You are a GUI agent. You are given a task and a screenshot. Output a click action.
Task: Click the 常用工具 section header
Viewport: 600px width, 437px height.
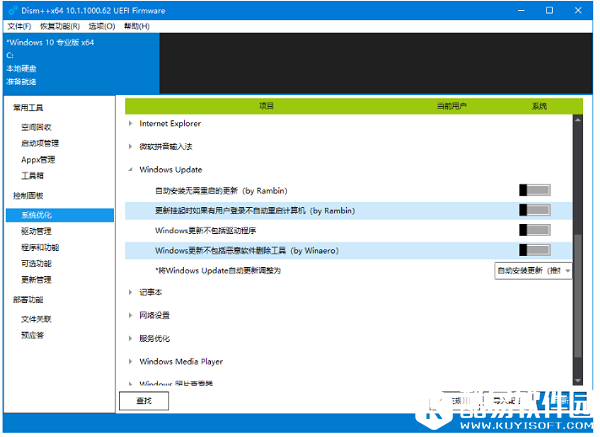[x=28, y=108]
